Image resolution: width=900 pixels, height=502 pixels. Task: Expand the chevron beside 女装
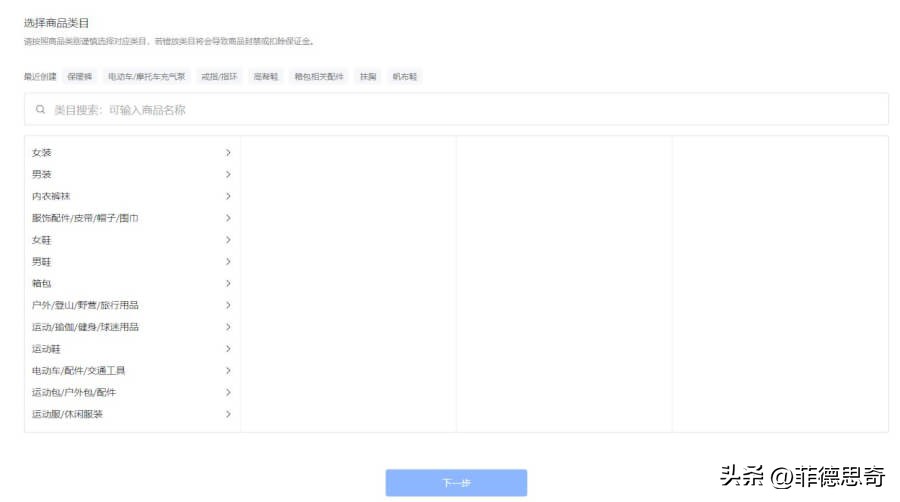pyautogui.click(x=228, y=153)
